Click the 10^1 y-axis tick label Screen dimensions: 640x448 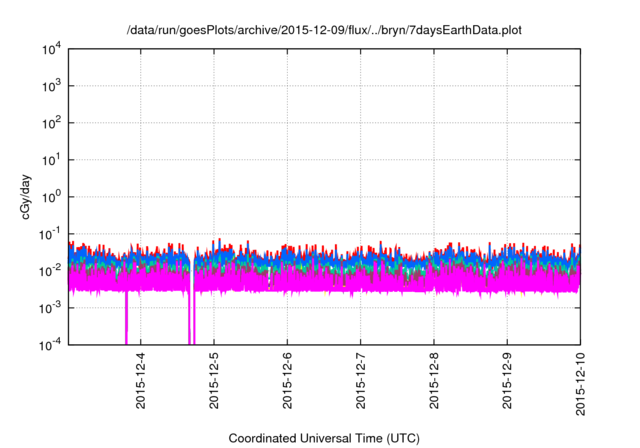[x=54, y=159]
